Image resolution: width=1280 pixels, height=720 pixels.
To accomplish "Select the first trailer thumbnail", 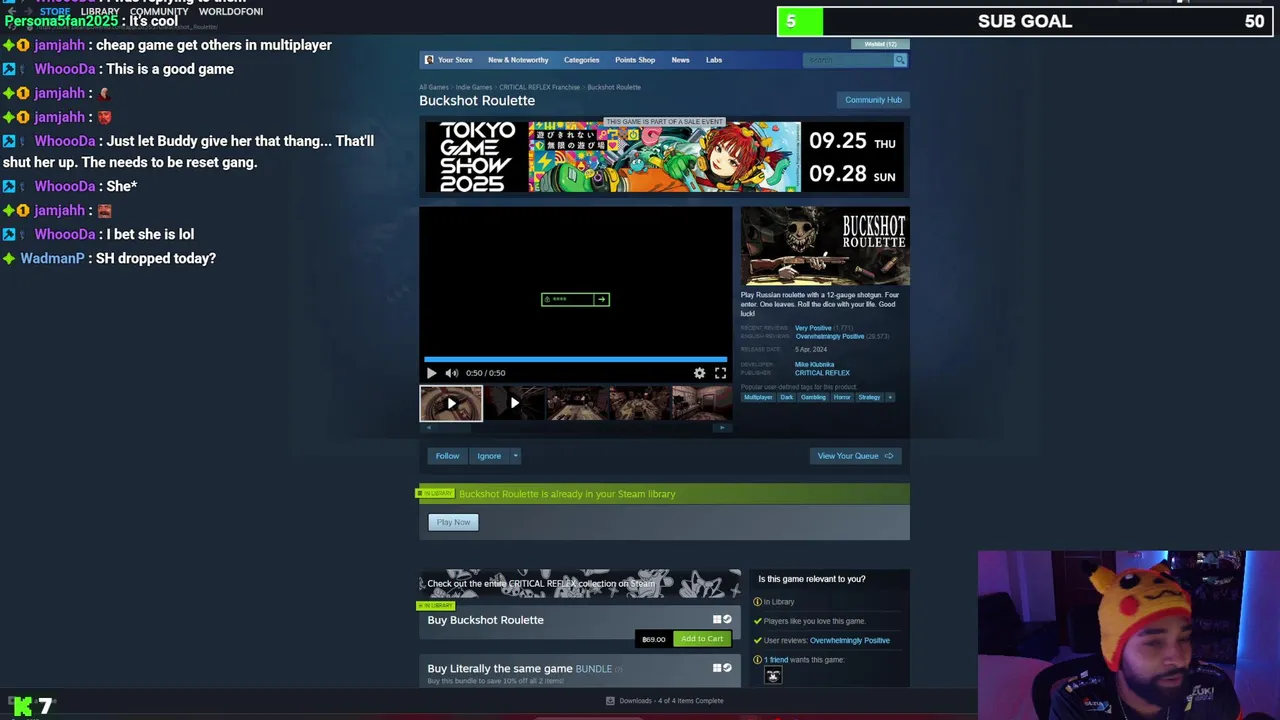I will coord(451,403).
